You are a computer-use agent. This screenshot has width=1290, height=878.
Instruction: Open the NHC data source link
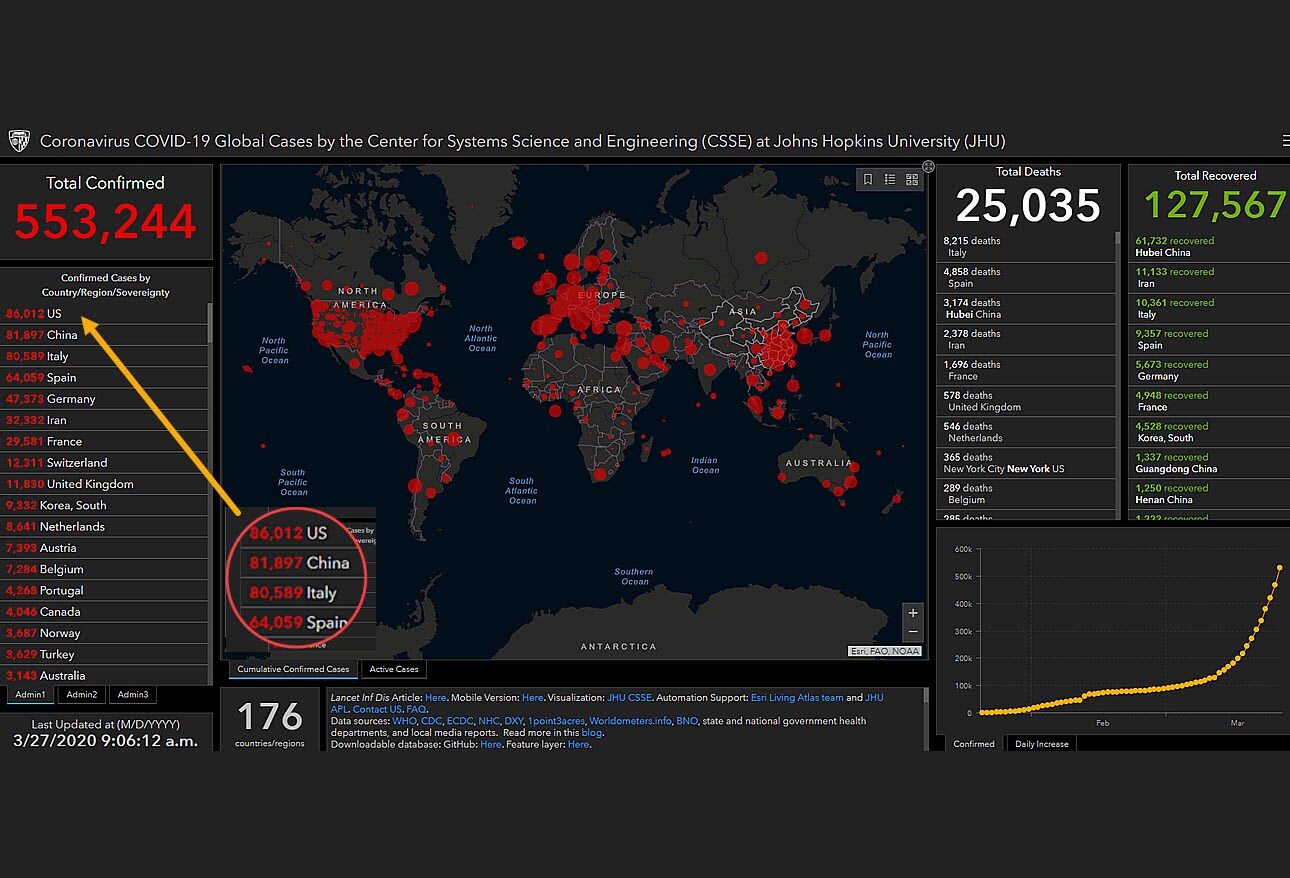489,721
